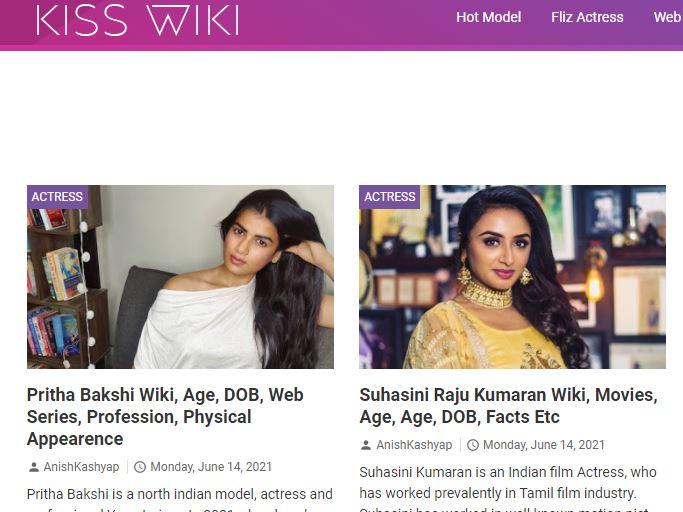
Task: Open the Hot Model menu item
Action: click(x=488, y=17)
